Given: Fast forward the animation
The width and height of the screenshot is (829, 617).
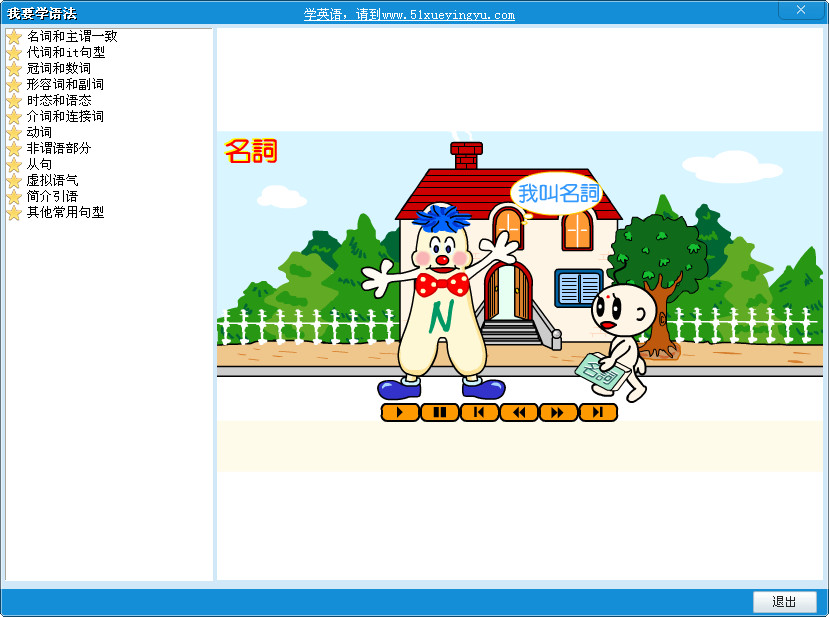Looking at the screenshot, I should (x=558, y=411).
